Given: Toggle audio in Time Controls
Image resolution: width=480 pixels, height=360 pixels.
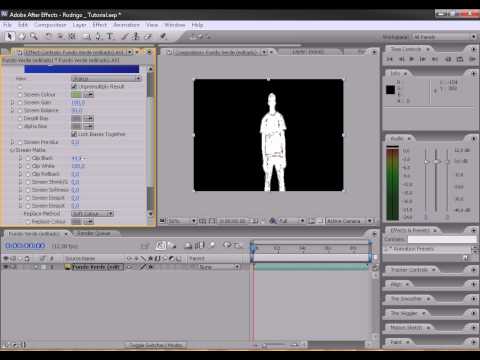Looking at the screenshot, I should (448, 59).
